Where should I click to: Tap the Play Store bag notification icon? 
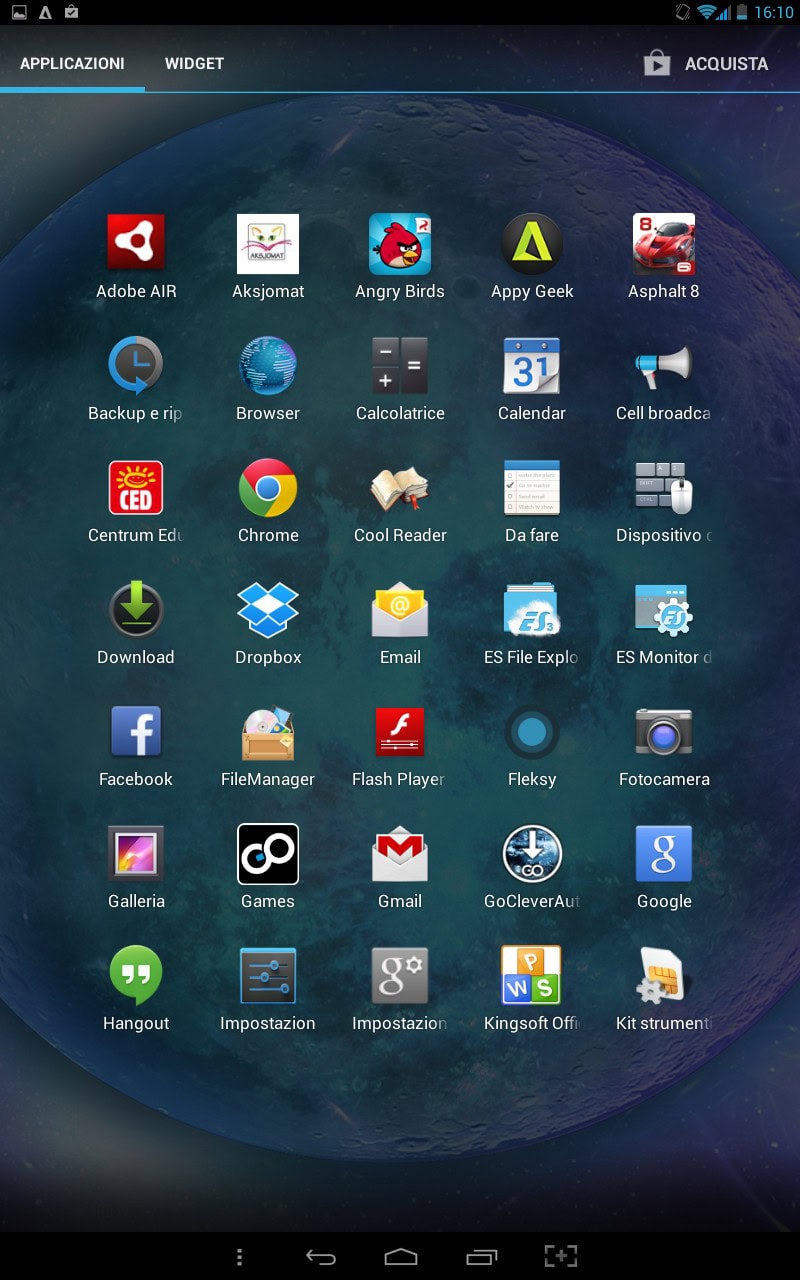[71, 12]
